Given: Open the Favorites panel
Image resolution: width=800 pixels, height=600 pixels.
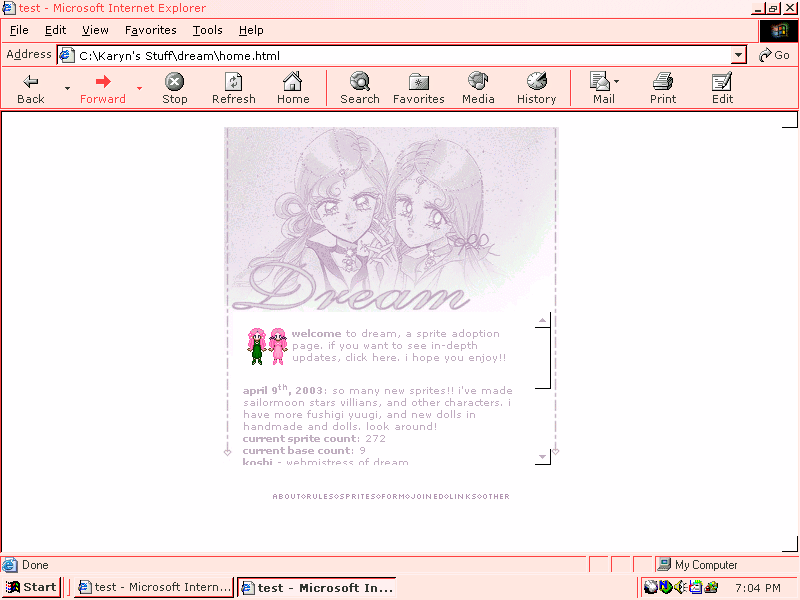Looking at the screenshot, I should point(418,88).
